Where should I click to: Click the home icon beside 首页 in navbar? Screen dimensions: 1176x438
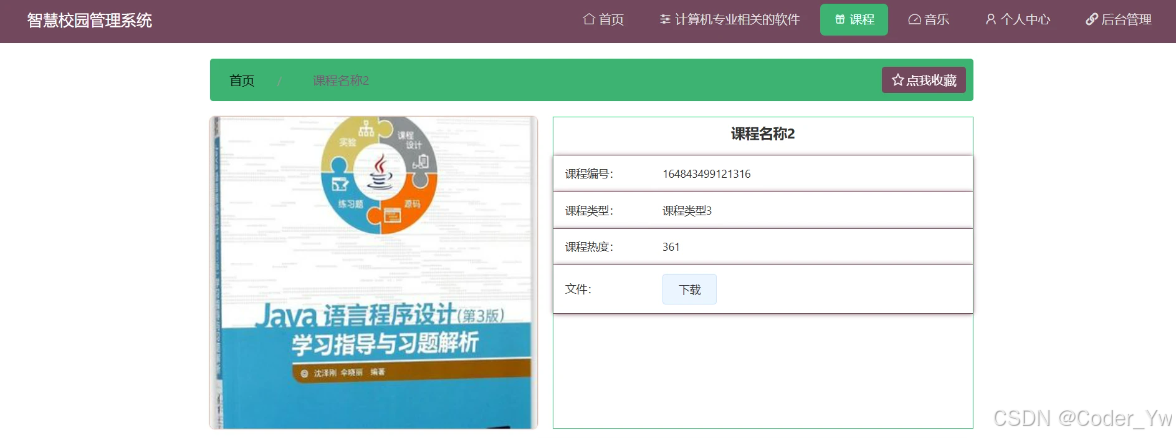[589, 20]
